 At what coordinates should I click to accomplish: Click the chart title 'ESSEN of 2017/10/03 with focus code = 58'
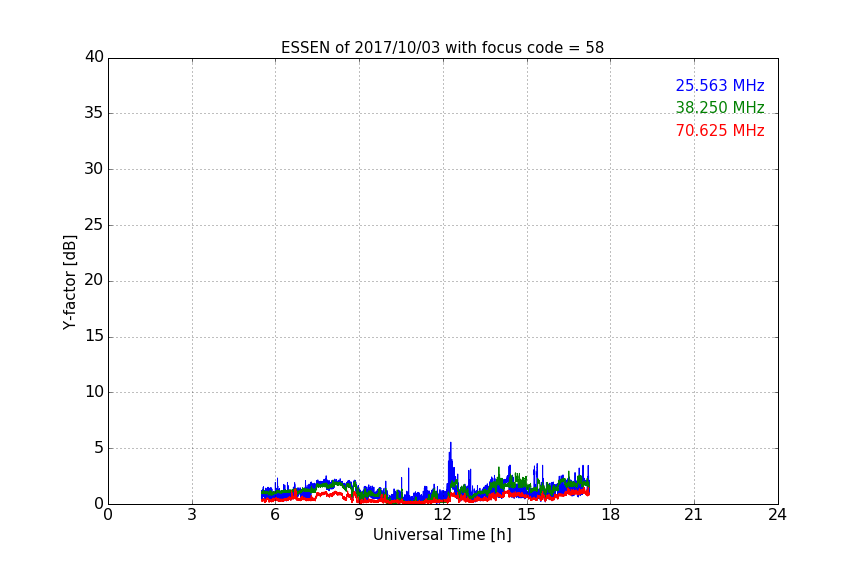pyautogui.click(x=442, y=47)
